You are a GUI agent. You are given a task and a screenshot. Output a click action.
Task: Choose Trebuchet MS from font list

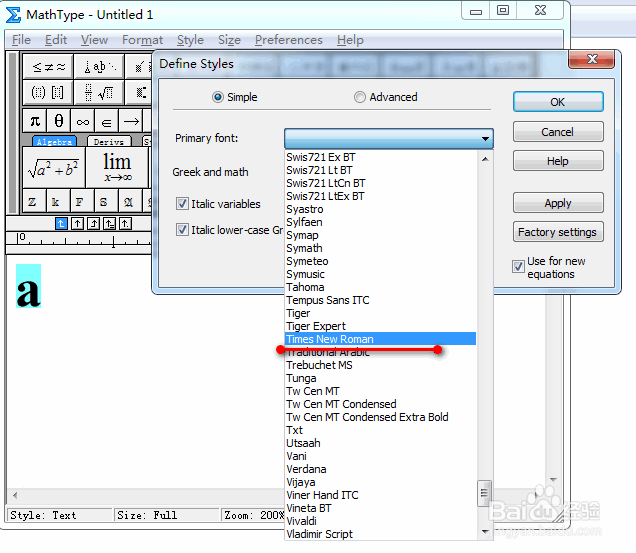point(380,365)
